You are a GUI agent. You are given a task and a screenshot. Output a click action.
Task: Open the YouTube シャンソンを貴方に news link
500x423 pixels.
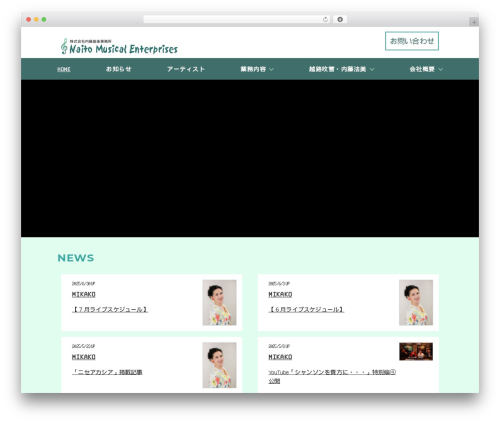click(332, 376)
